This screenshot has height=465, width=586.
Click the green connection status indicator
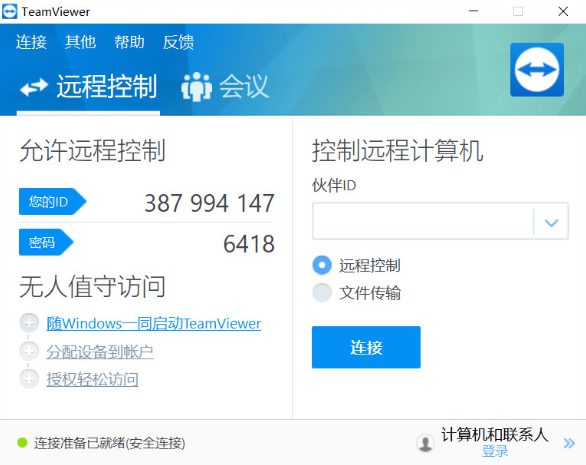point(22,443)
